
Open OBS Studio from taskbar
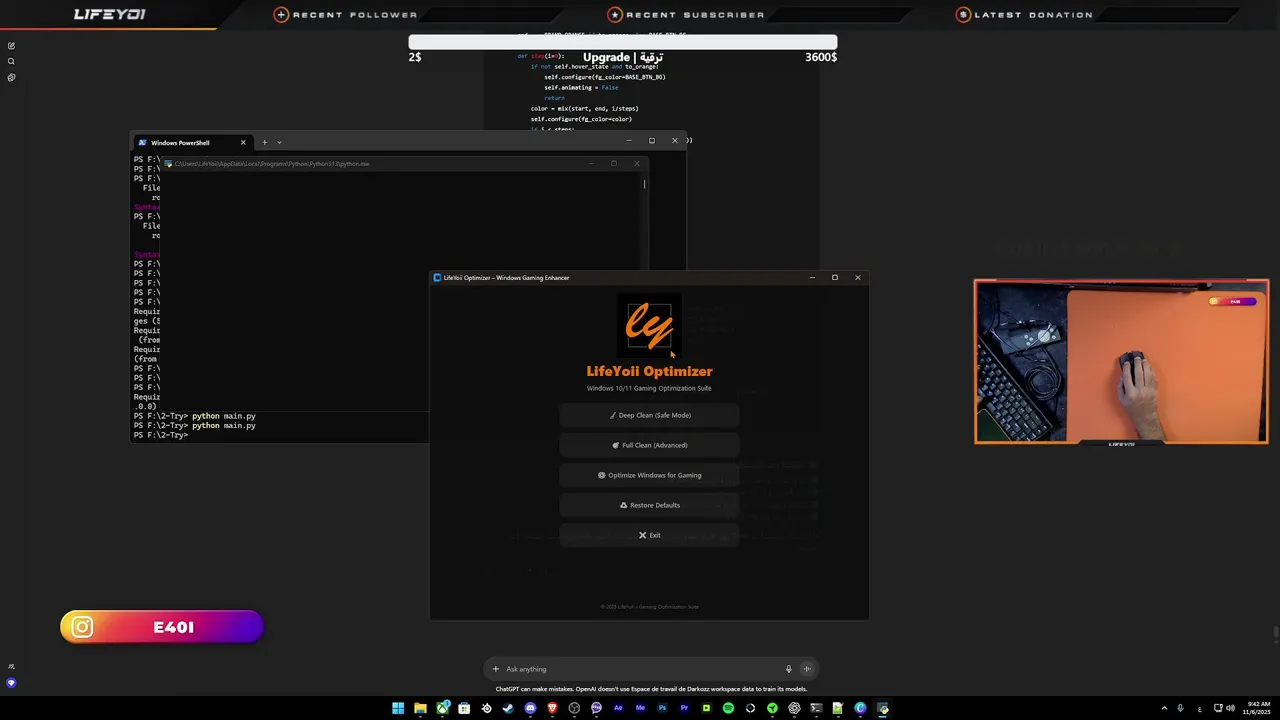(574, 708)
